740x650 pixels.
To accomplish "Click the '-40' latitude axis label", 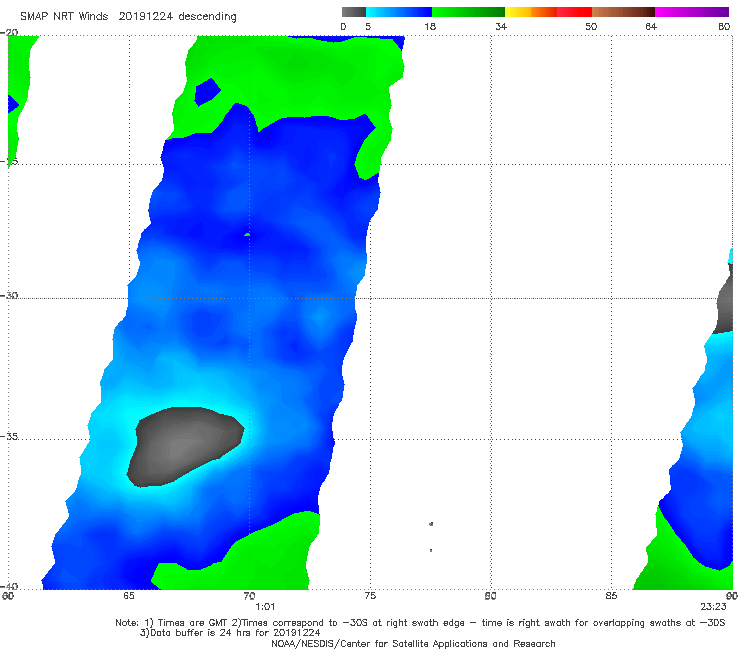I will tap(9, 586).
